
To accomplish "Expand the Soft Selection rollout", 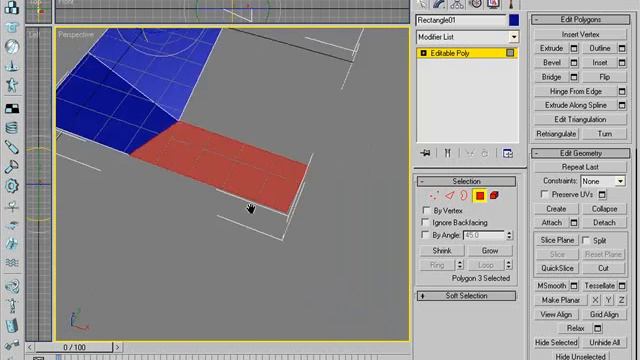I will pyautogui.click(x=466, y=296).
